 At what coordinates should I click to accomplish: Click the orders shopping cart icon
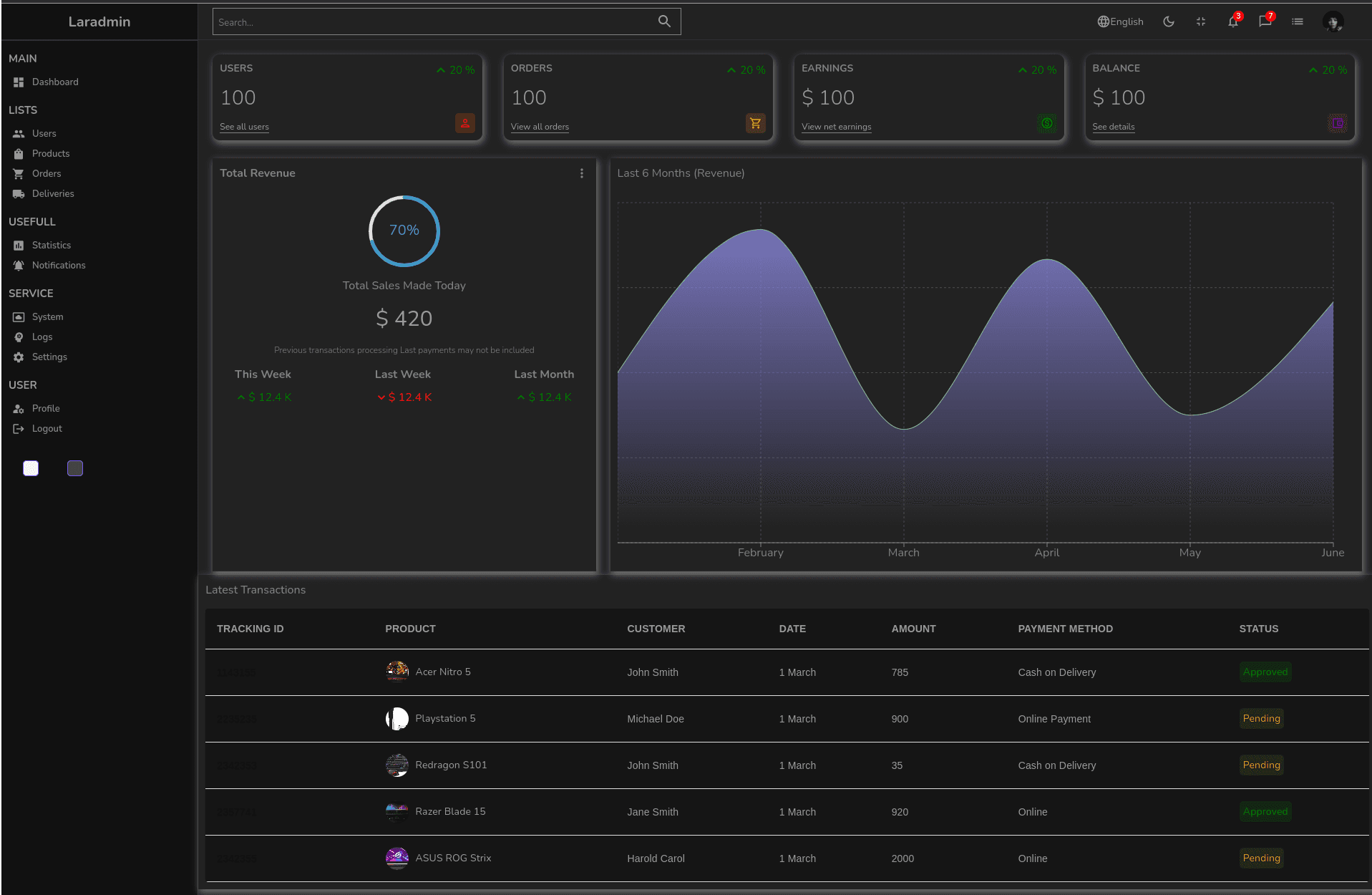pyautogui.click(x=755, y=123)
